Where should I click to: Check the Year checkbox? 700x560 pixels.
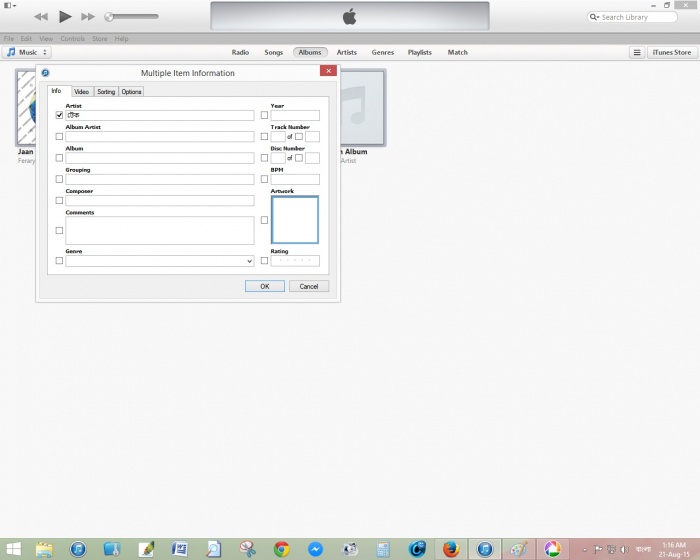point(264,115)
